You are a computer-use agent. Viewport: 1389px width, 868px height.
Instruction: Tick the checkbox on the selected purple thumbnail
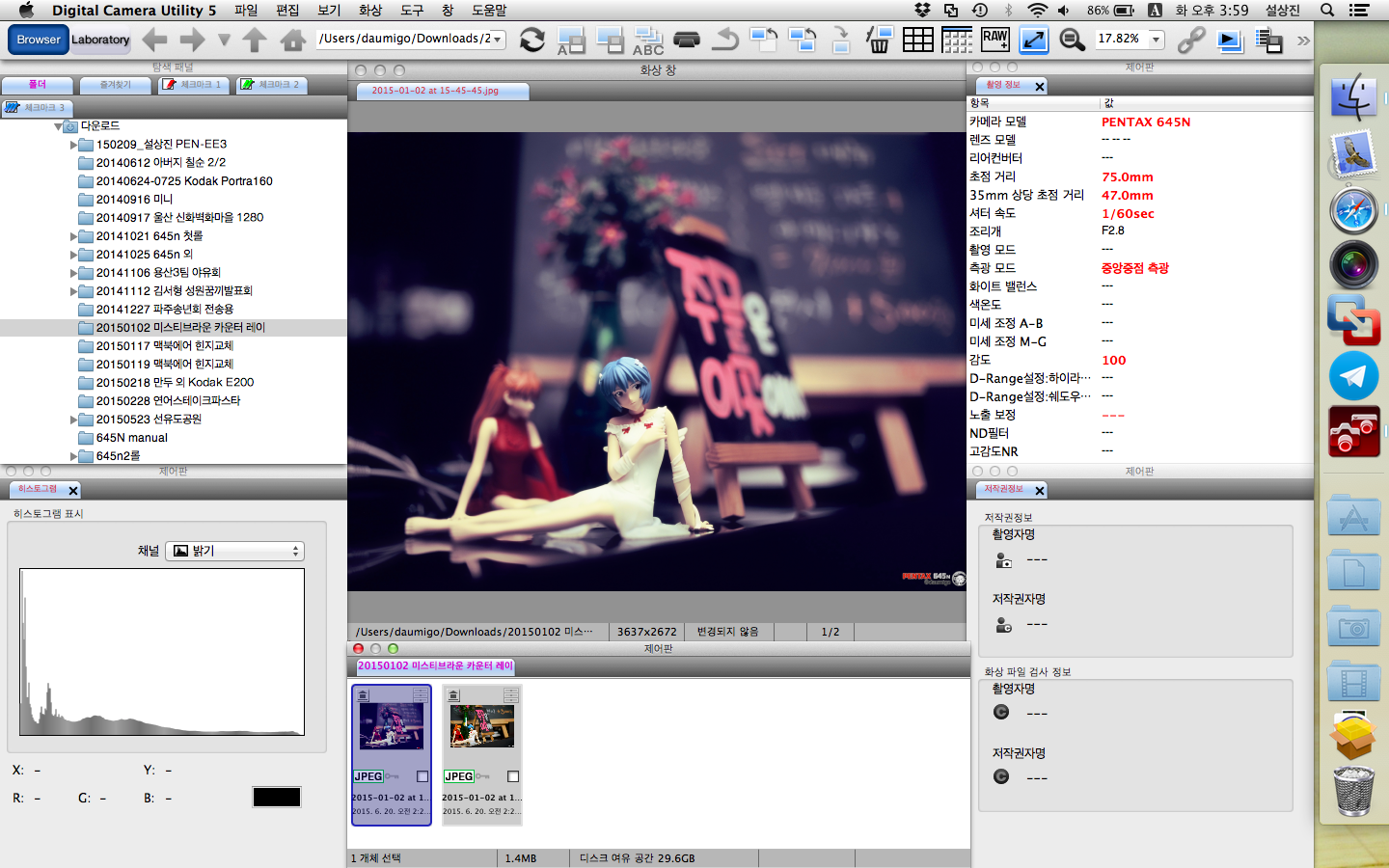click(422, 776)
